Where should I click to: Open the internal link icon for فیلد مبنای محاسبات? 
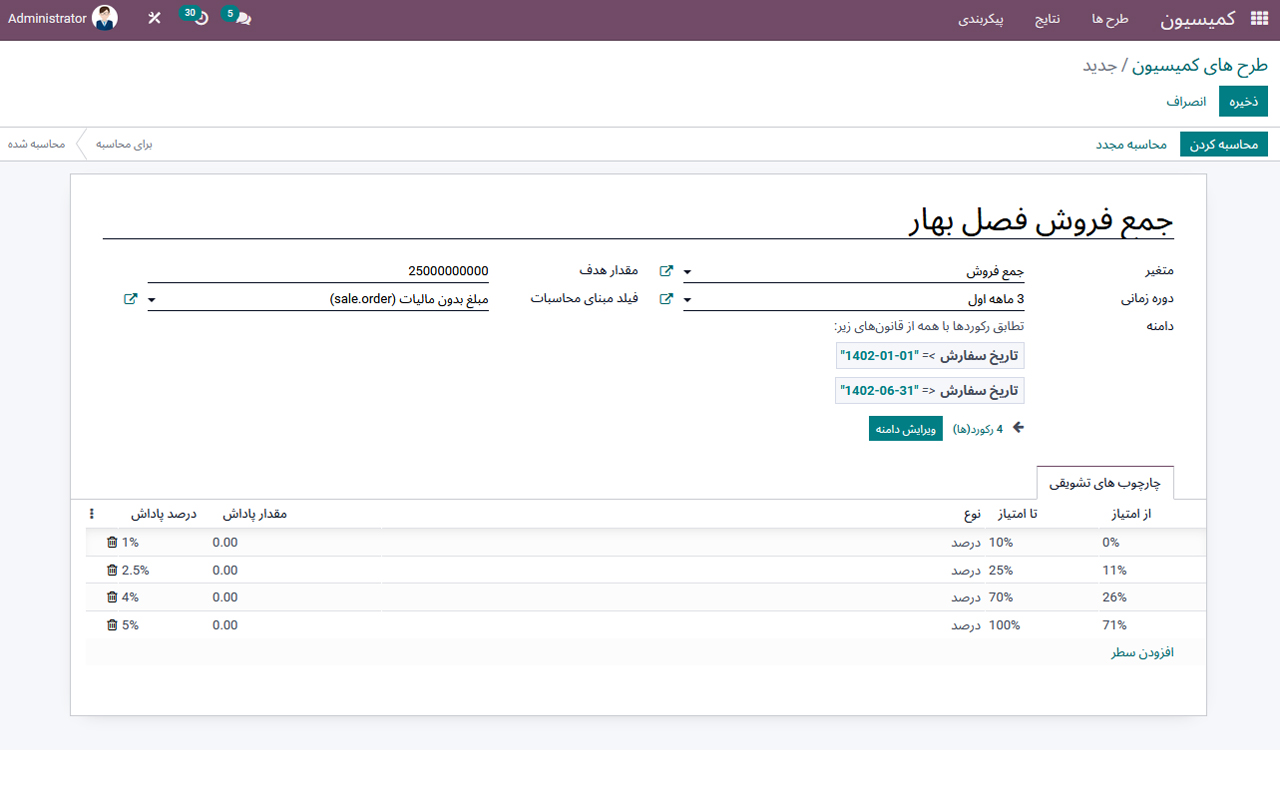coord(666,298)
